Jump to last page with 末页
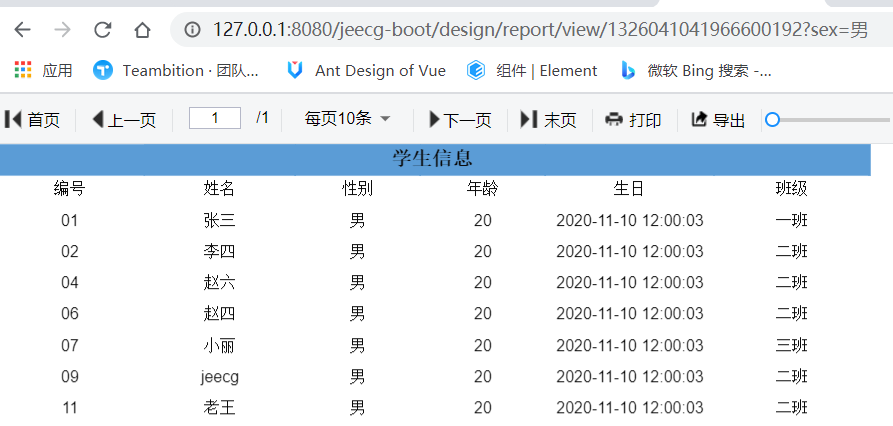This screenshot has height=426, width=893. 548,120
